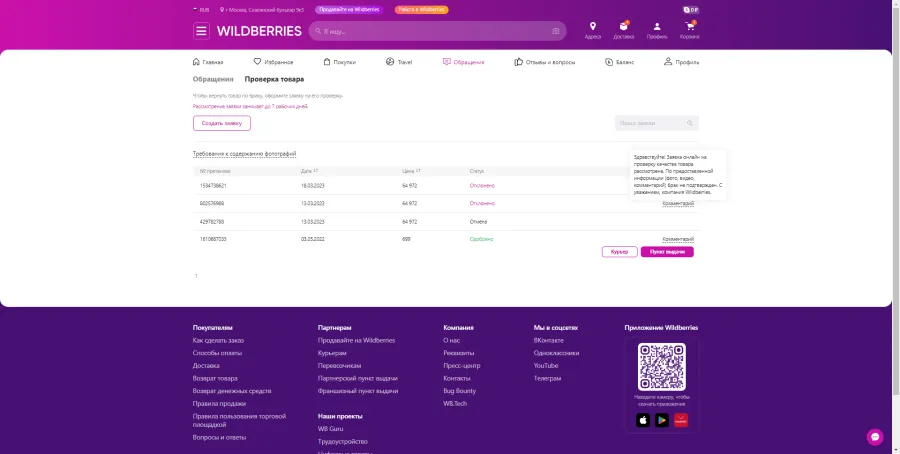This screenshot has height=454, width=900.
Task: Choose Курьер return option
Action: point(619,252)
